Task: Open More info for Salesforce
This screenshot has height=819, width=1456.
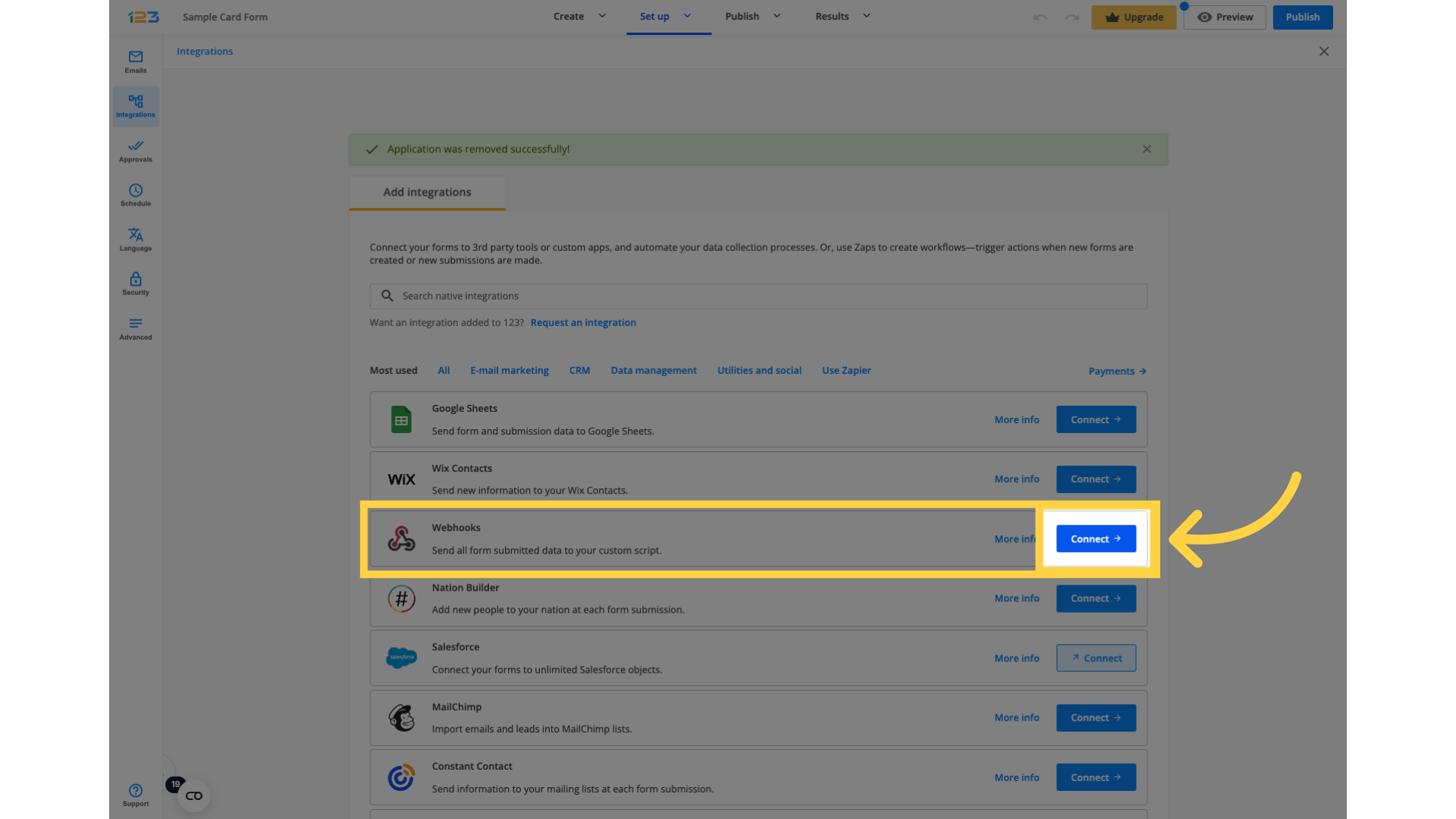Action: (1017, 658)
